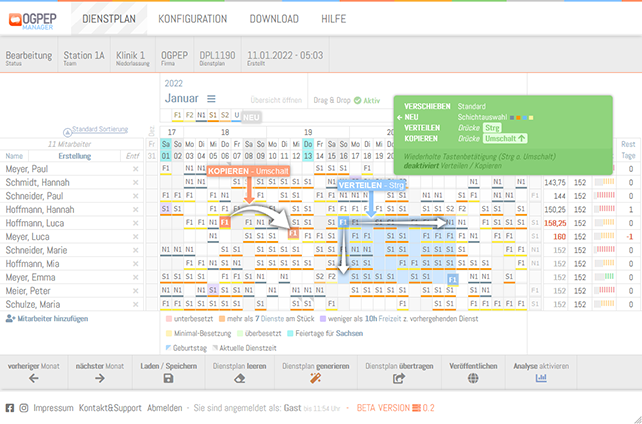The width and height of the screenshot is (642, 424).
Task: Select the N1 shift chip in palette
Action: coord(201,116)
